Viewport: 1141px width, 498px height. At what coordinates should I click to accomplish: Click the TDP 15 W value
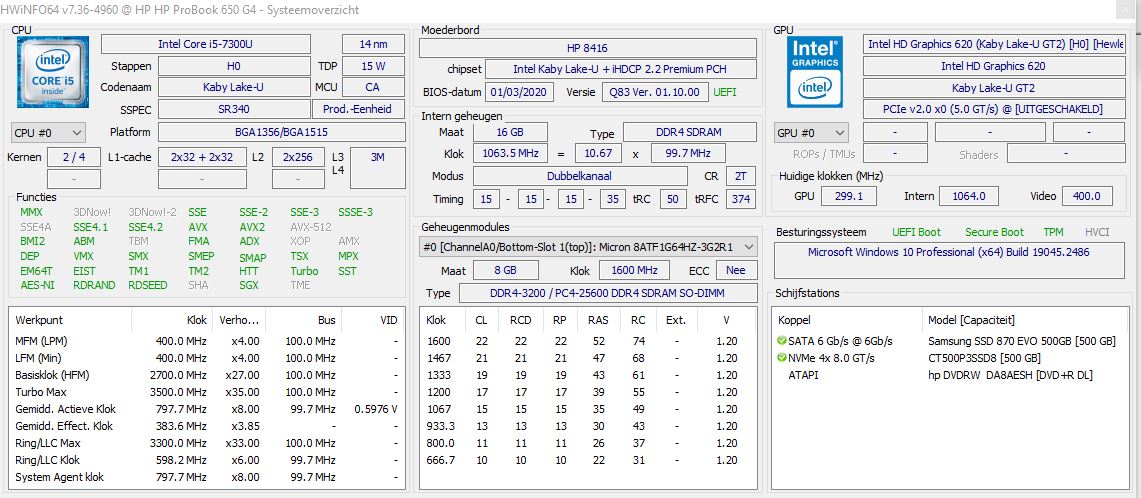point(373,66)
